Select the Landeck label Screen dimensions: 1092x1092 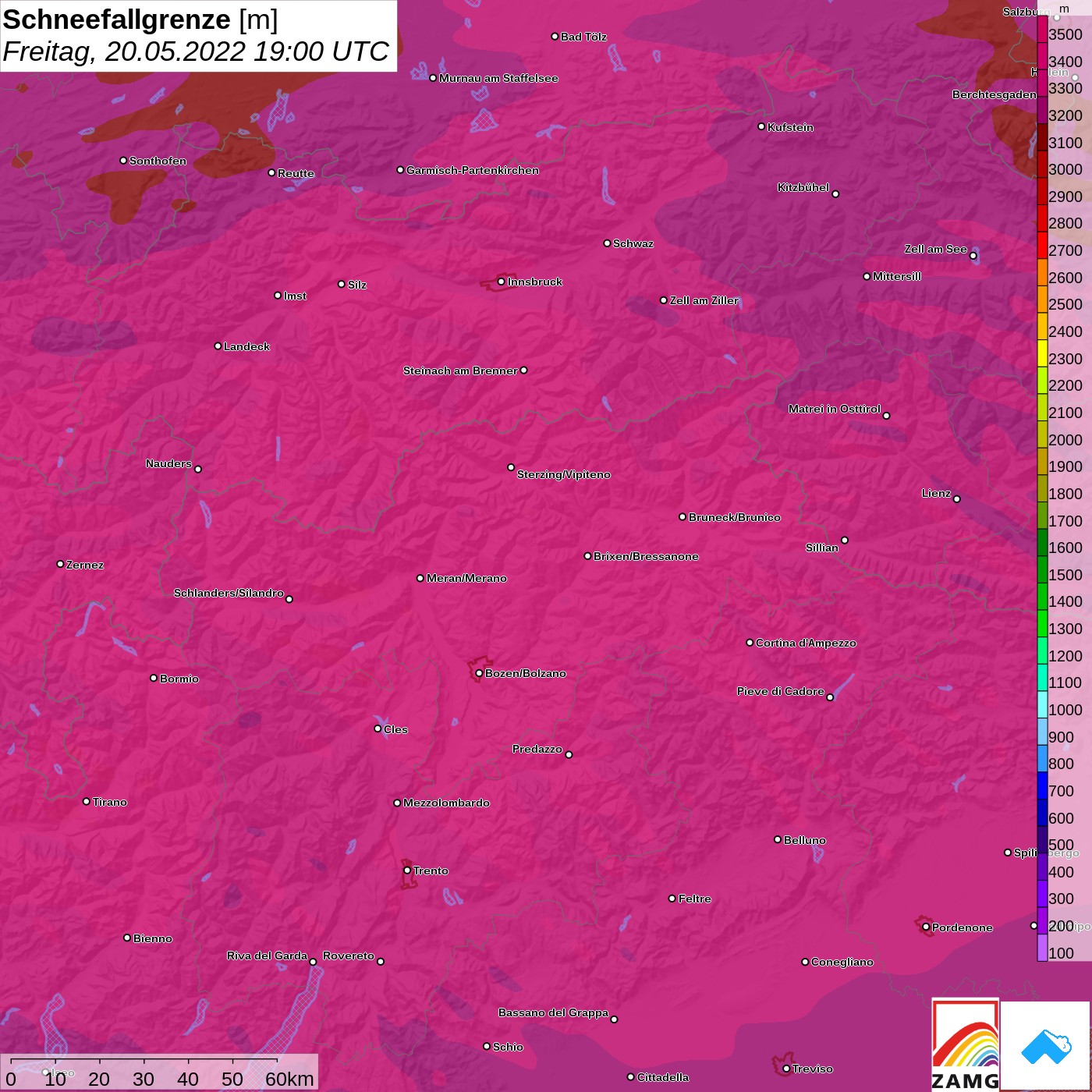[x=246, y=346]
